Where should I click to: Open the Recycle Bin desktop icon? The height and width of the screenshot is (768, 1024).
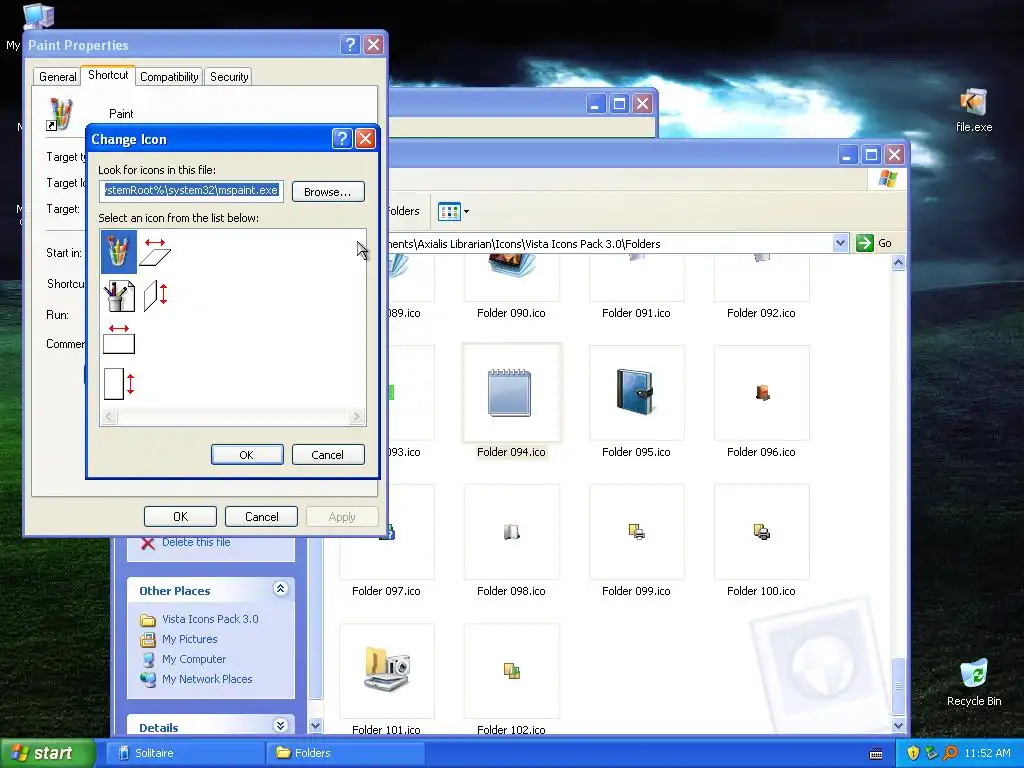(974, 682)
